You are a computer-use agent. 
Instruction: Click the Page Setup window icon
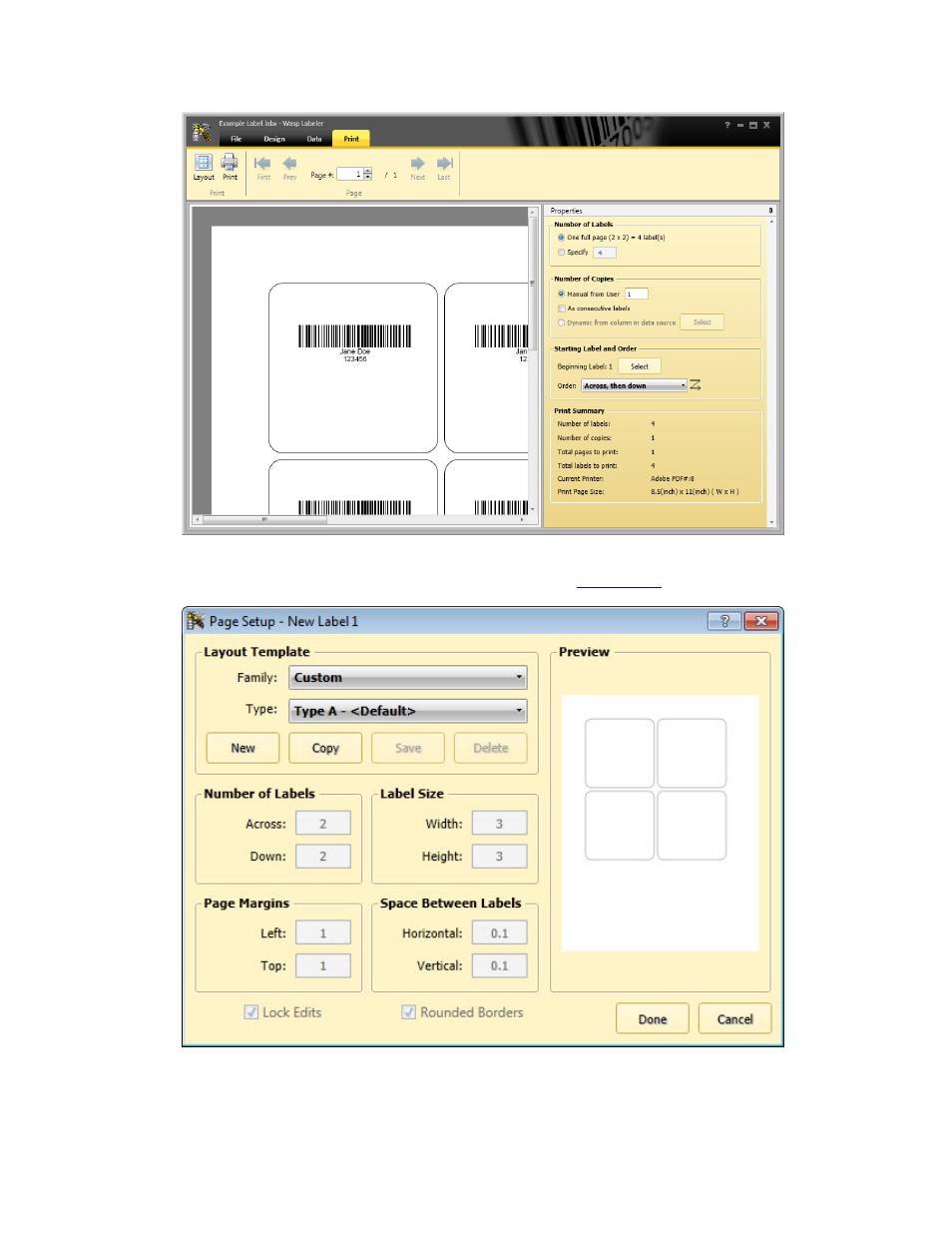pos(196,621)
